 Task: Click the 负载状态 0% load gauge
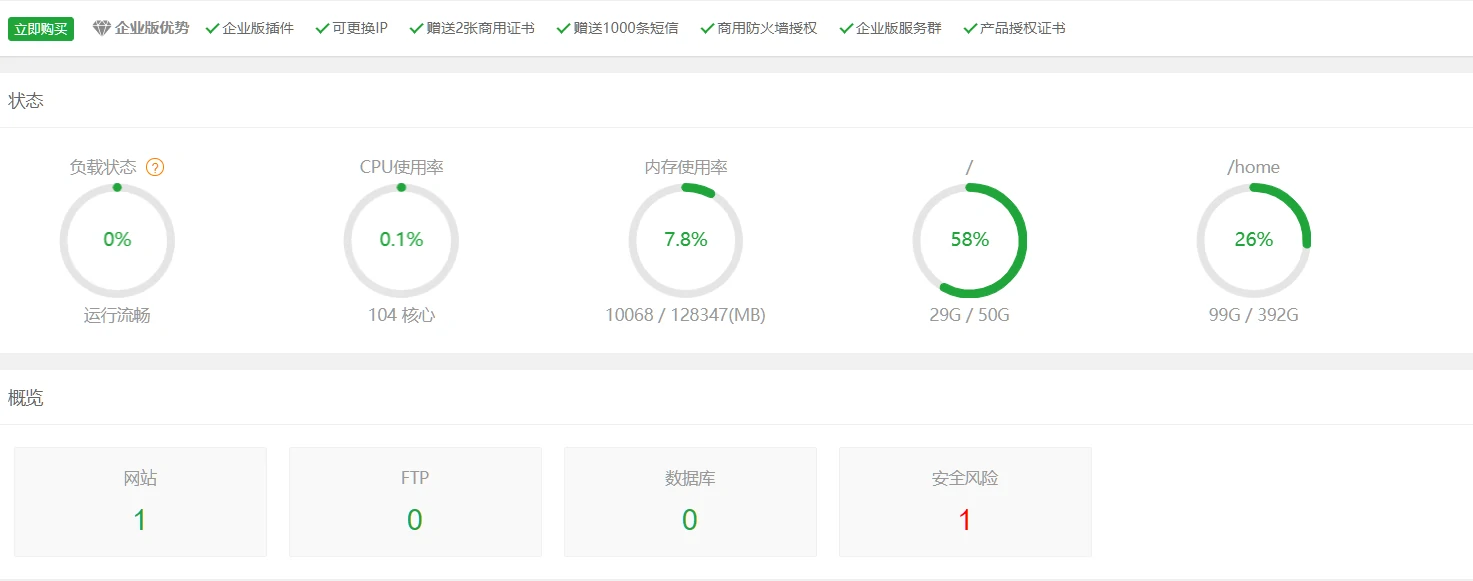[117, 240]
